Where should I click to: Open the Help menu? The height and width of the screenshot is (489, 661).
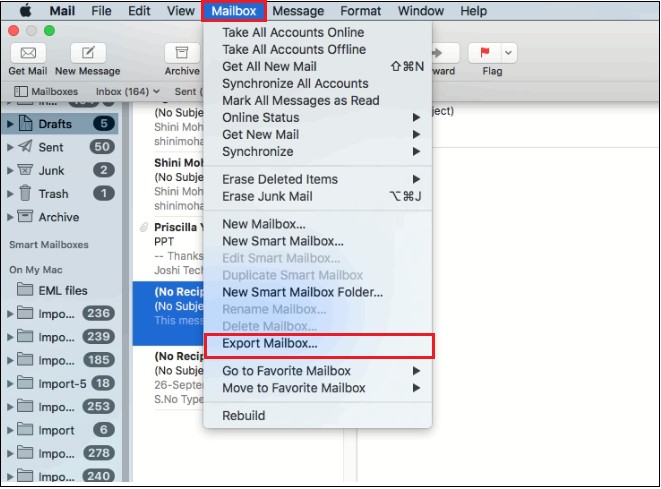pyautogui.click(x=473, y=11)
